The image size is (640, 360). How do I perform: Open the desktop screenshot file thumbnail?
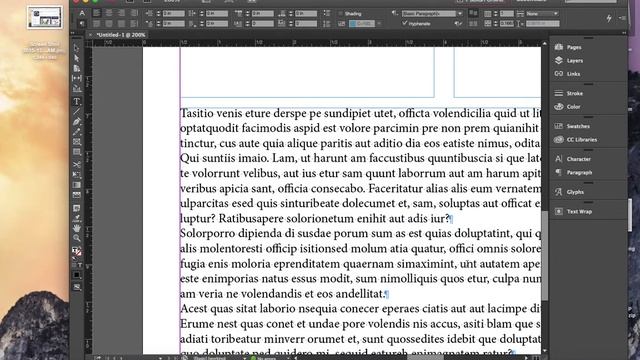(x=45, y=18)
